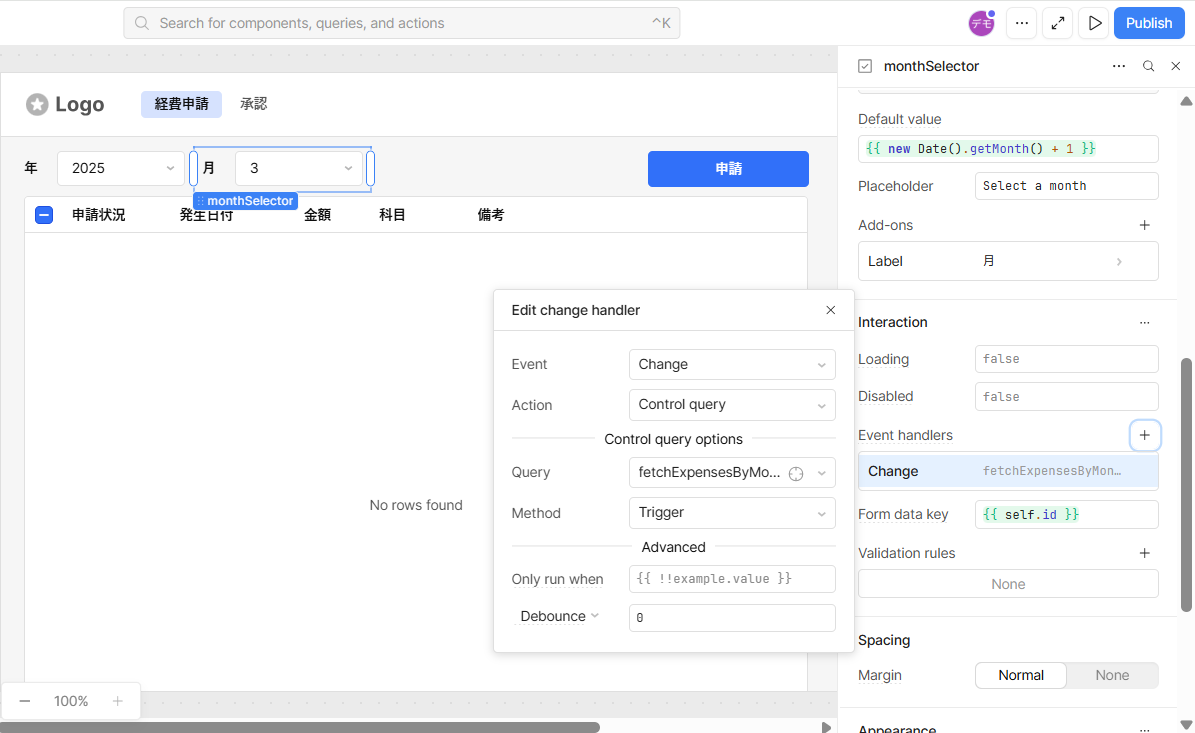Click the search icon in the monthSelector inspector
Image resolution: width=1195 pixels, height=733 pixels.
click(x=1149, y=66)
